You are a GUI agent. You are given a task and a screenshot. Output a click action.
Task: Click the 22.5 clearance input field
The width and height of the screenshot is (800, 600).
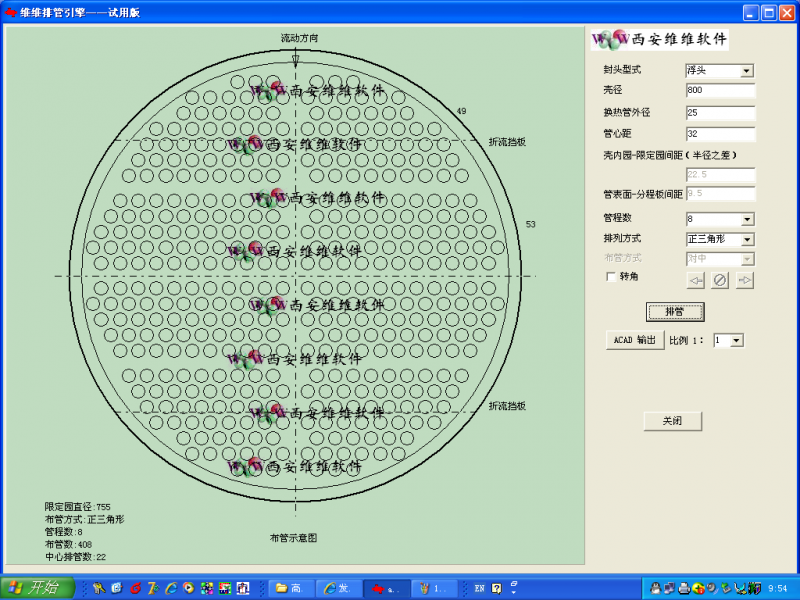point(720,174)
